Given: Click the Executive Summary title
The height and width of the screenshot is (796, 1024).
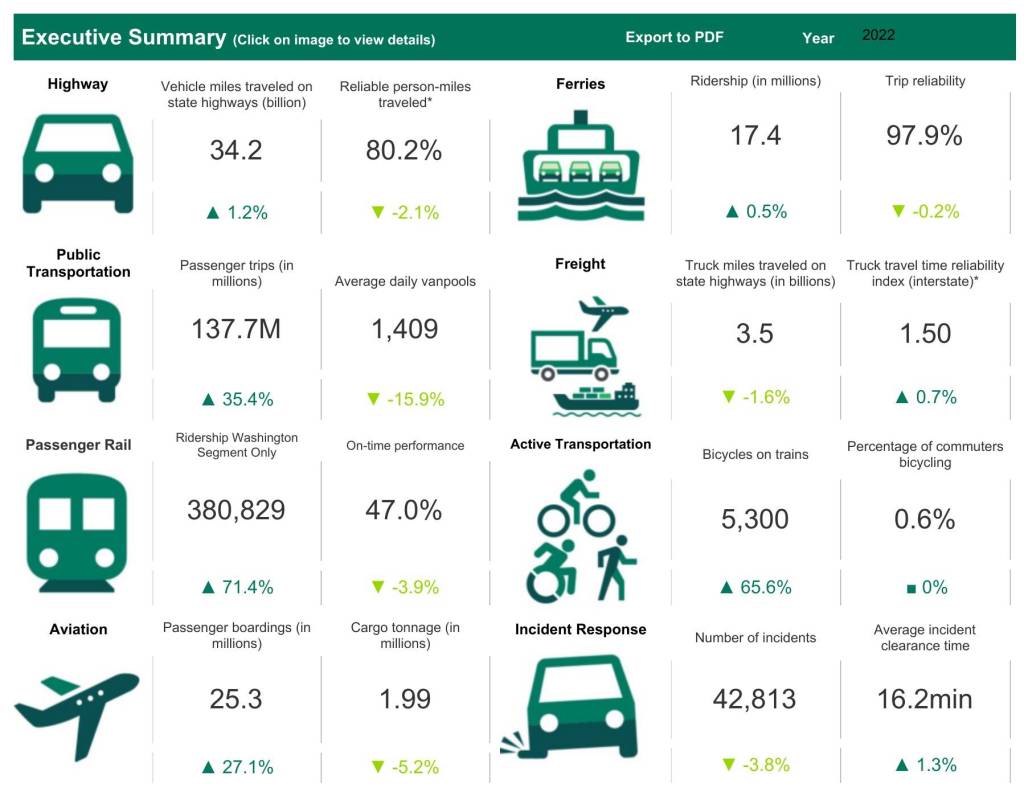Looking at the screenshot, I should click(123, 38).
